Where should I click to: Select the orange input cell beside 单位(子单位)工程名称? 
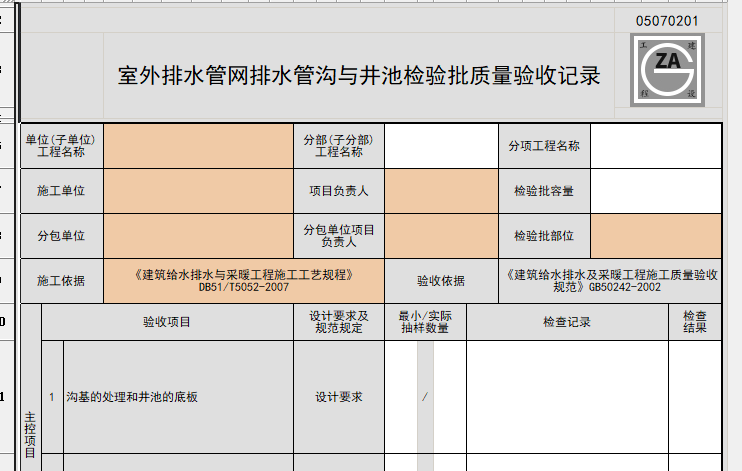[x=197, y=146]
